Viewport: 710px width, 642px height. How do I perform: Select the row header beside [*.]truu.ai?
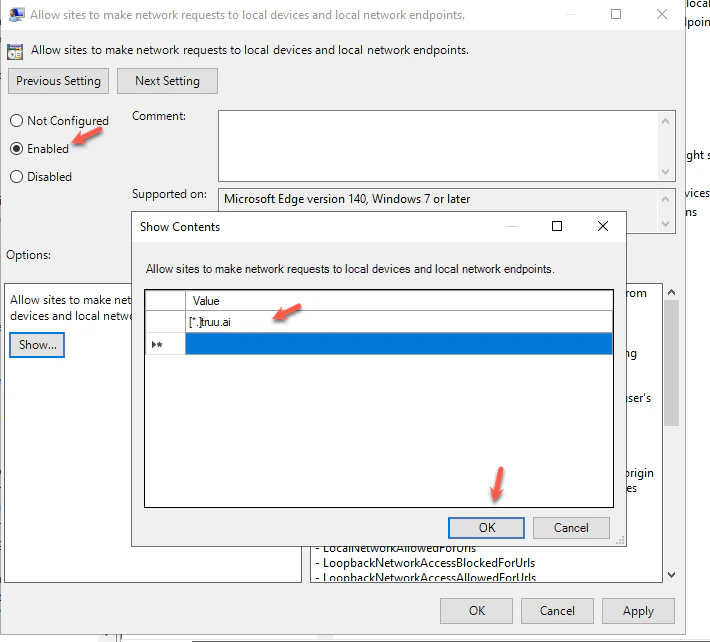coord(165,322)
